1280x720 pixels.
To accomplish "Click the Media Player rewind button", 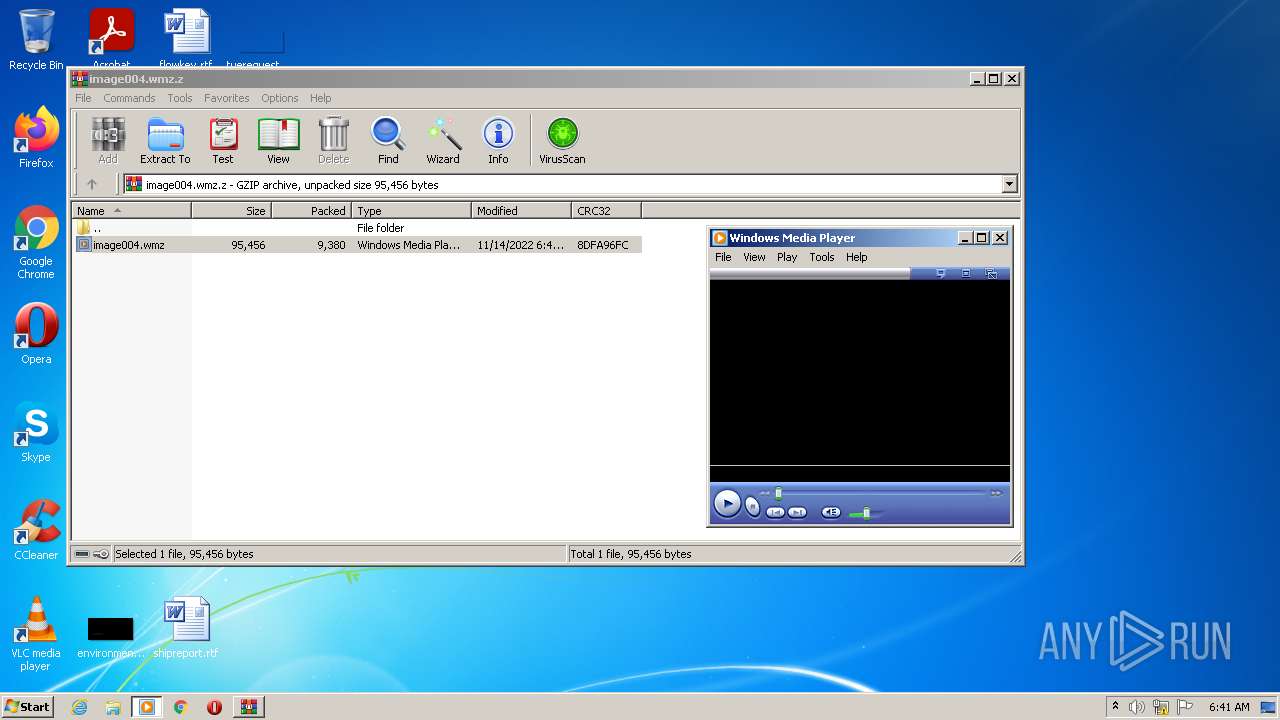I will [x=765, y=493].
